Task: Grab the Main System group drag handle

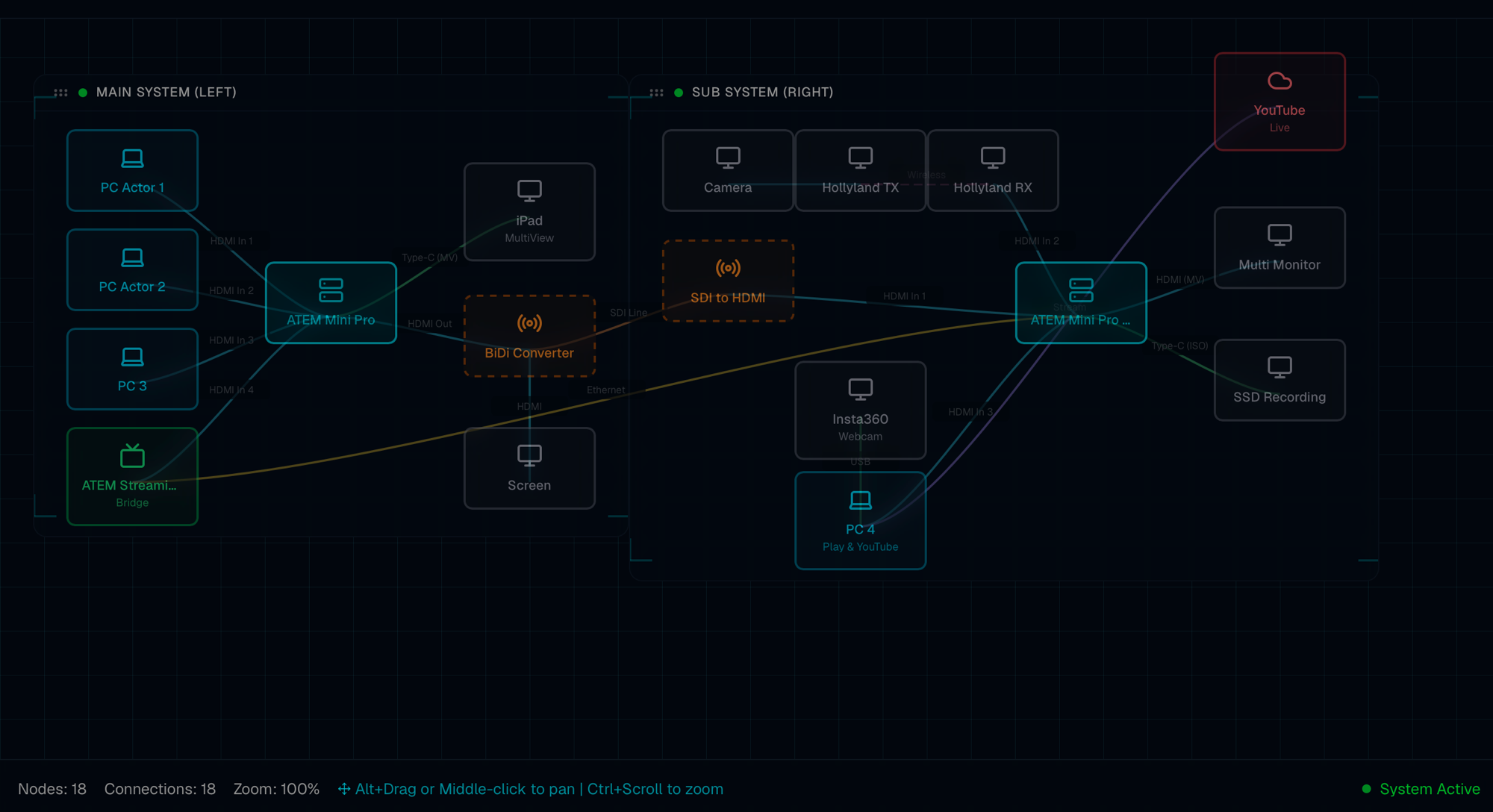Action: 60,93
